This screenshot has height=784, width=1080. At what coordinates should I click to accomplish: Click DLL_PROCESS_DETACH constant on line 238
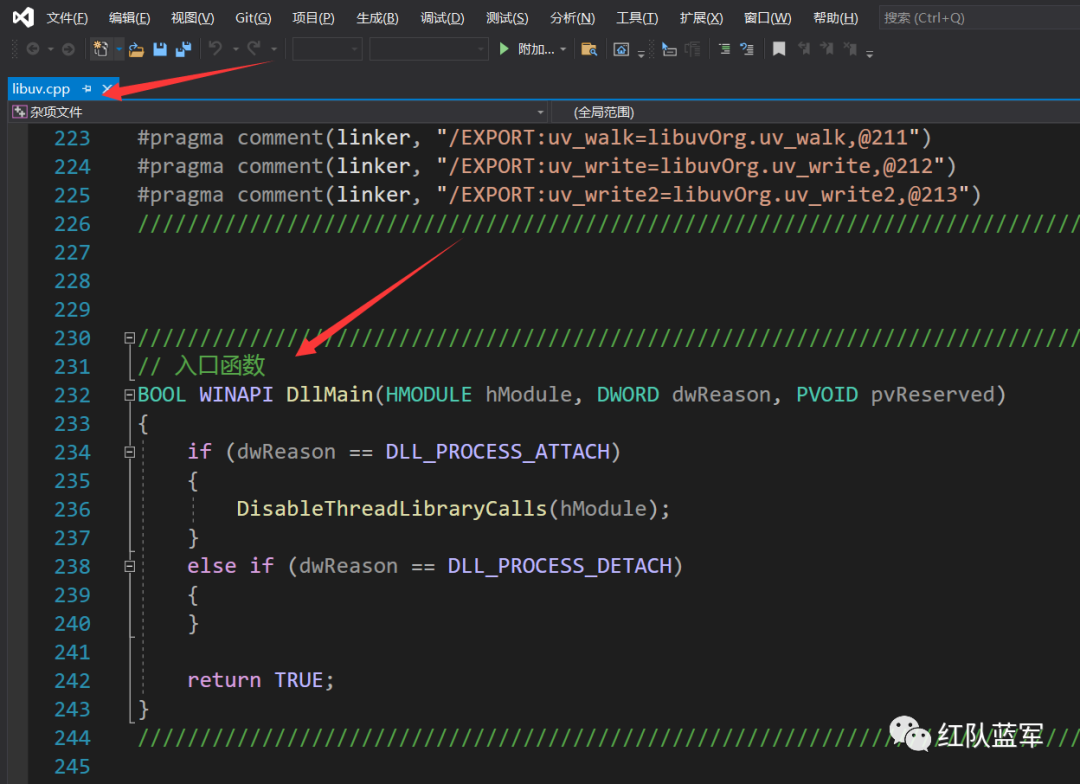click(559, 566)
